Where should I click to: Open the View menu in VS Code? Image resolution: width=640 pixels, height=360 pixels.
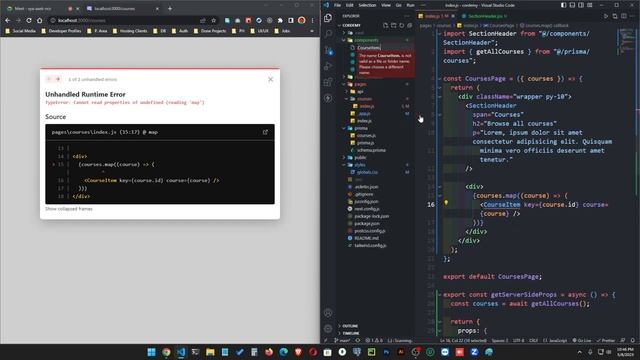point(386,5)
